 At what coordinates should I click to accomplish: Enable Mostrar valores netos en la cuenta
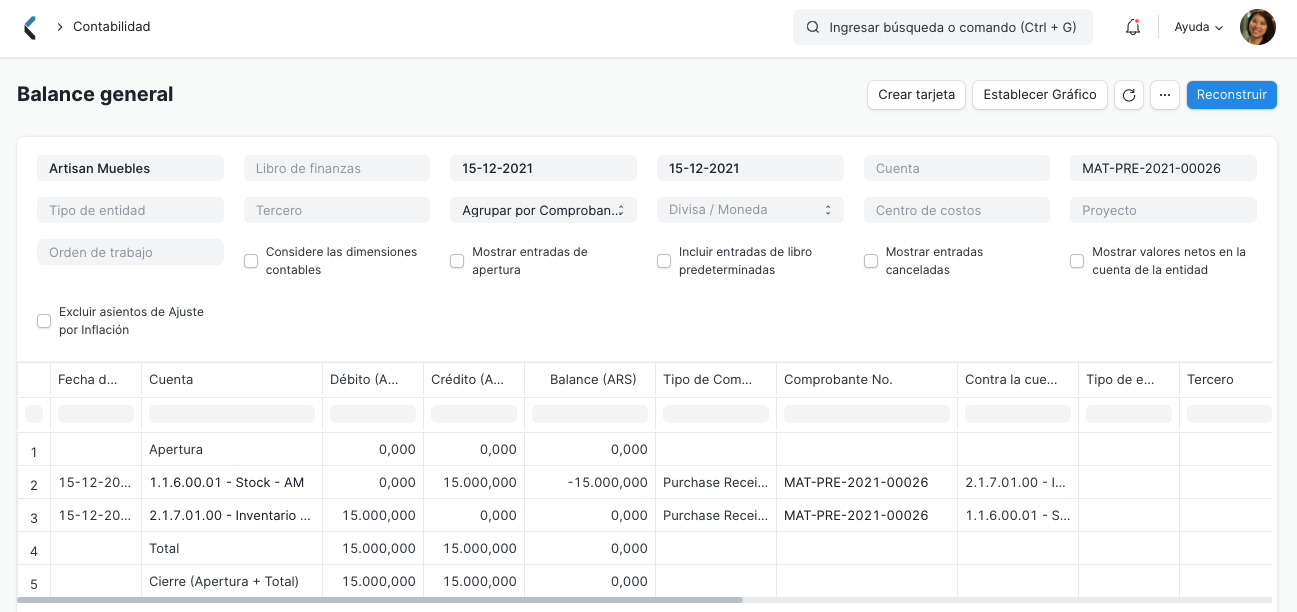(x=1077, y=260)
